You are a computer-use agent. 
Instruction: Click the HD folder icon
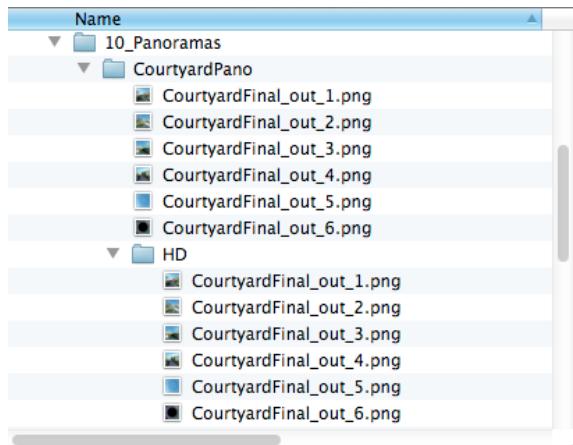tap(143, 254)
